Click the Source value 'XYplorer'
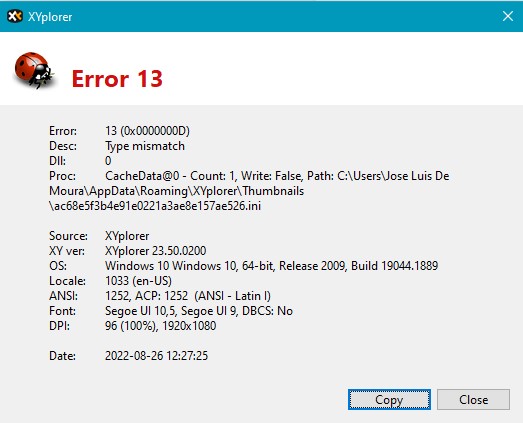This screenshot has width=523, height=423. [127, 236]
